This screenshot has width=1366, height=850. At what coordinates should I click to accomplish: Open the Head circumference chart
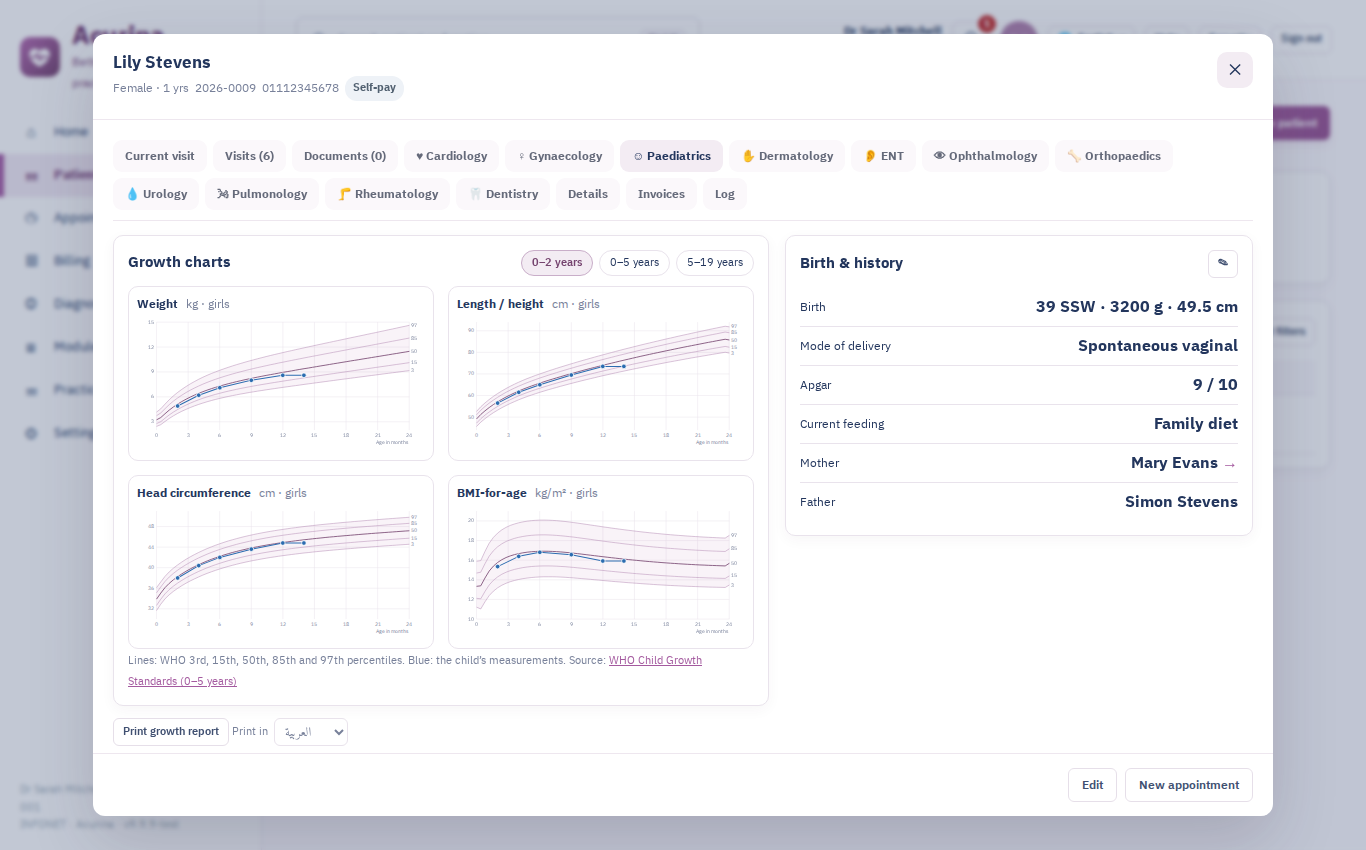(281, 562)
